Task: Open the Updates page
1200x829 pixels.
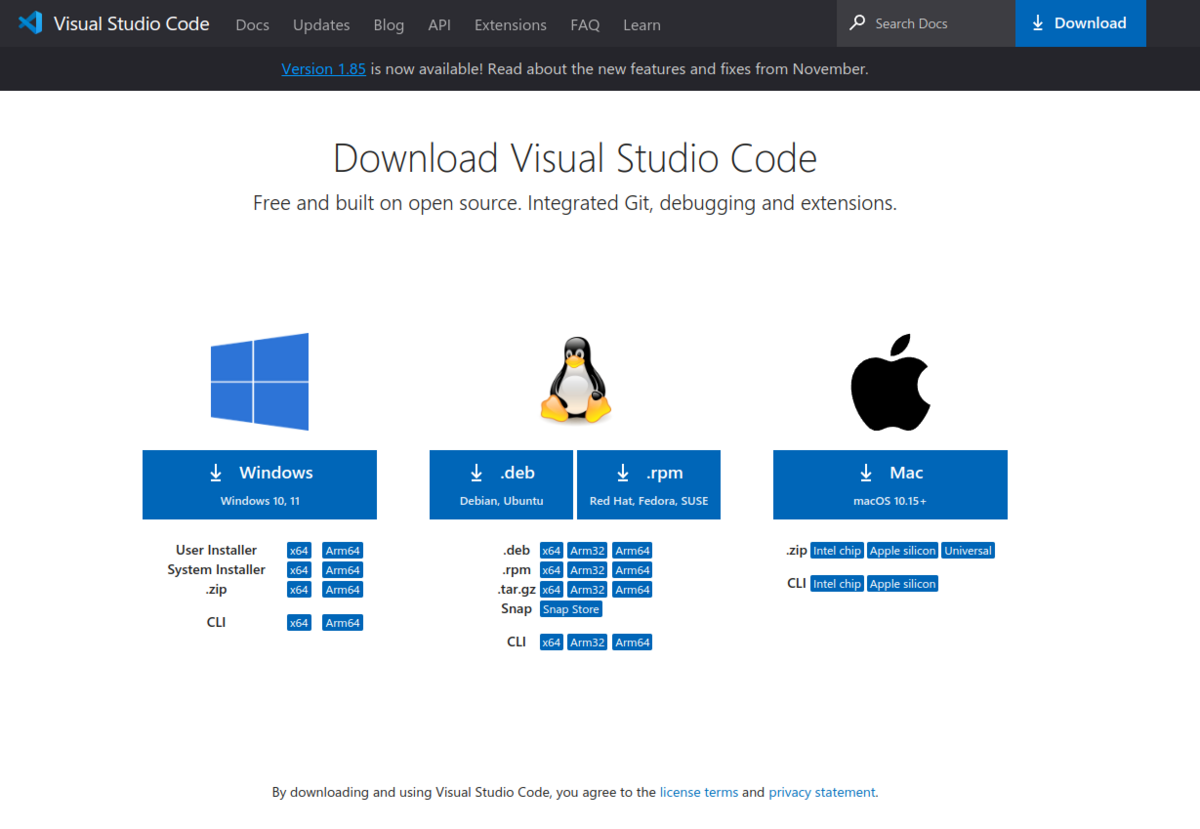Action: [x=321, y=25]
